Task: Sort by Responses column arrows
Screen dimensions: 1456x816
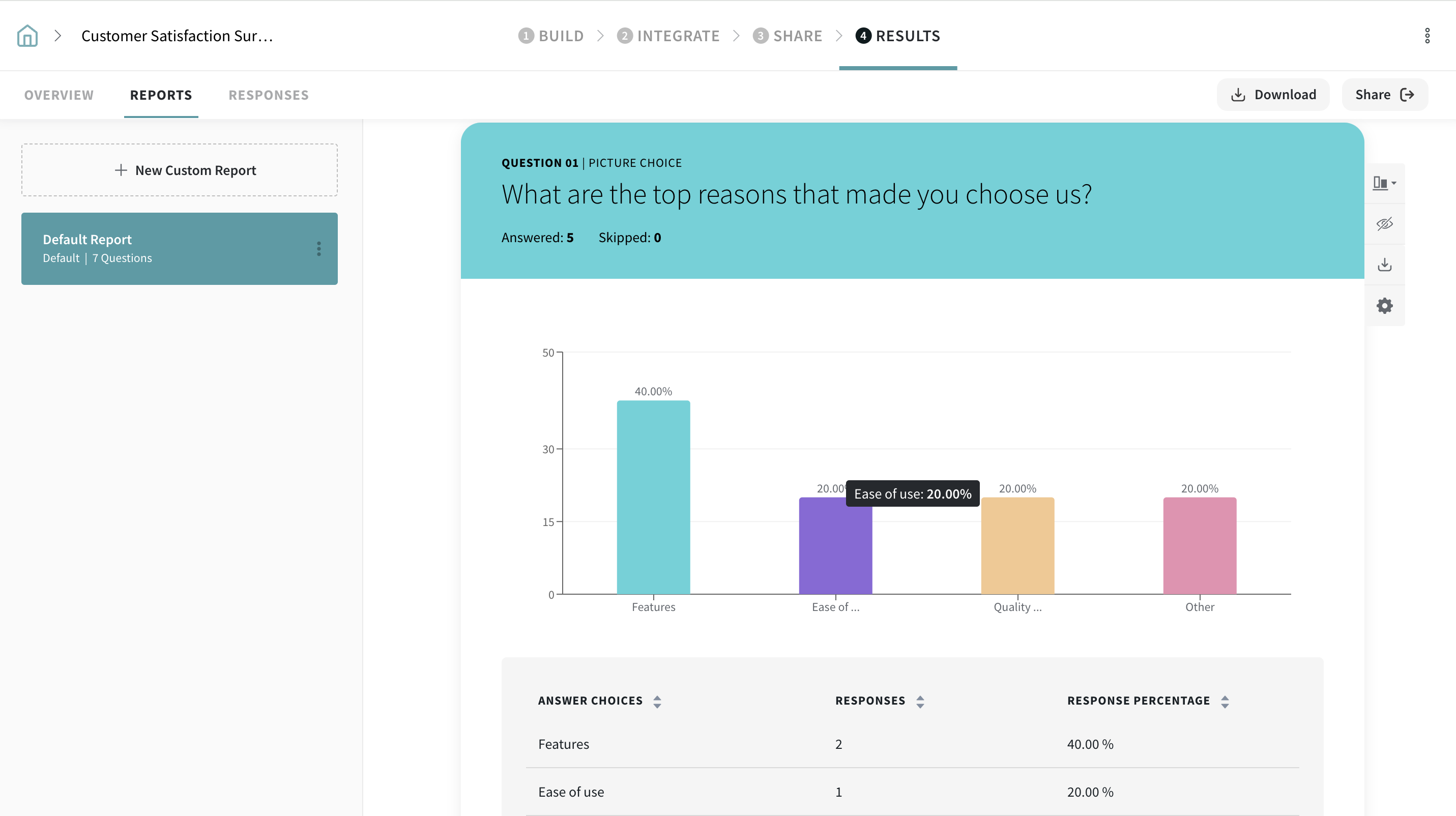Action: point(920,702)
